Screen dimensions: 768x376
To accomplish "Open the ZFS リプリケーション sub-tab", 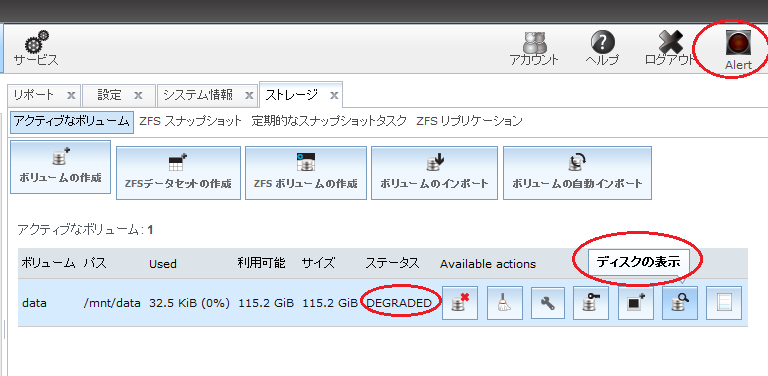I will (x=469, y=121).
